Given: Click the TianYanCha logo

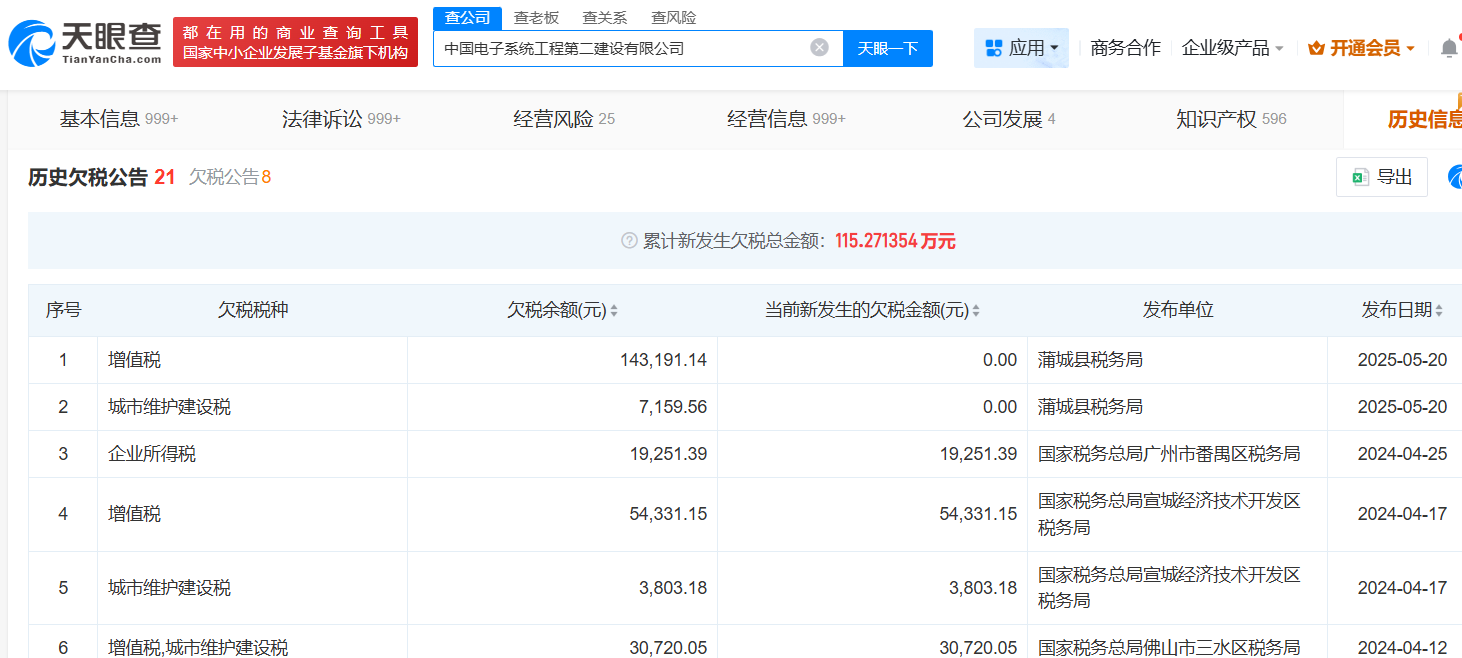Looking at the screenshot, I should tap(85, 42).
